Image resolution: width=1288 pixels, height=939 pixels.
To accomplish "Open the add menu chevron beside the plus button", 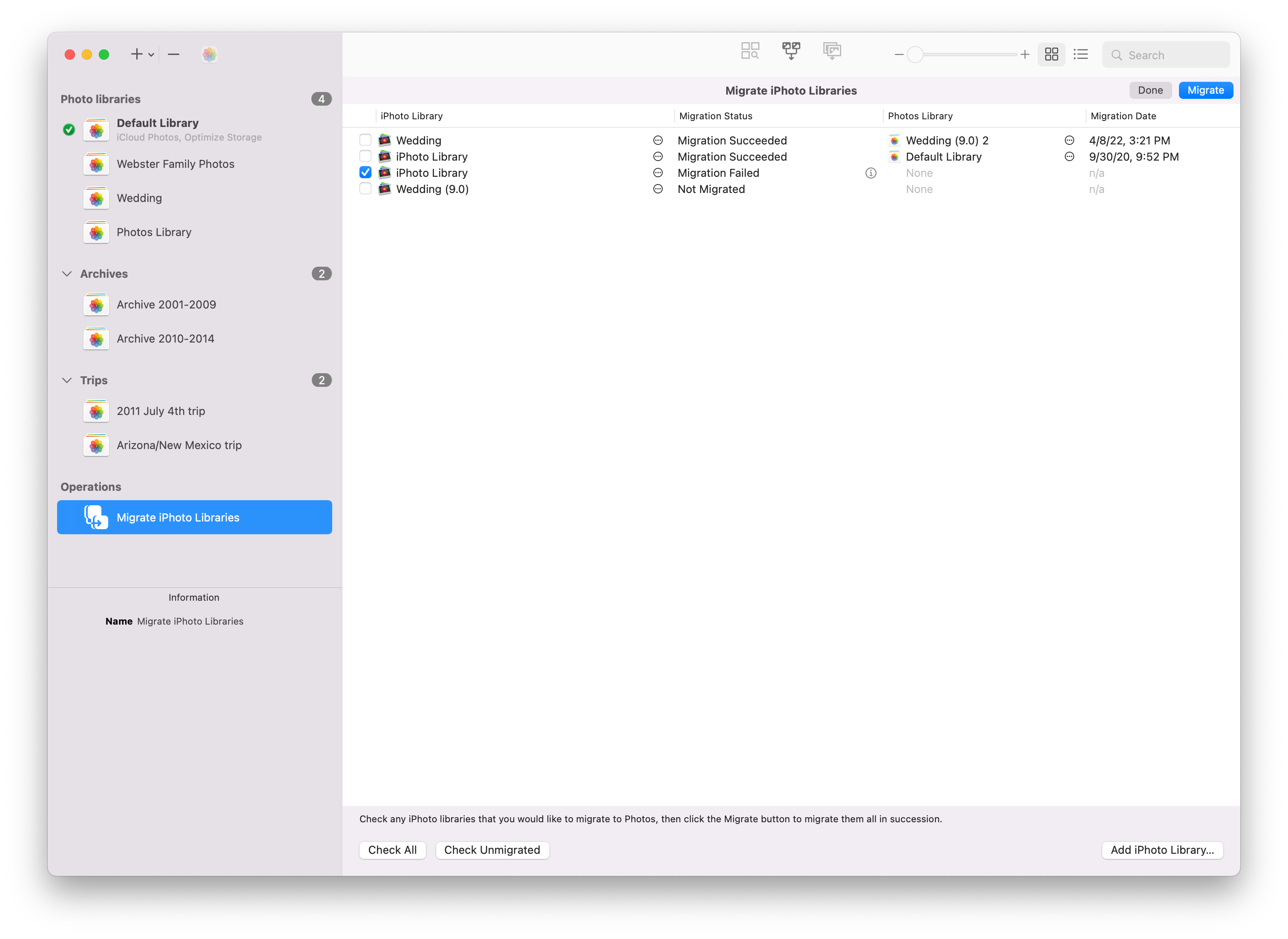I will (151, 55).
